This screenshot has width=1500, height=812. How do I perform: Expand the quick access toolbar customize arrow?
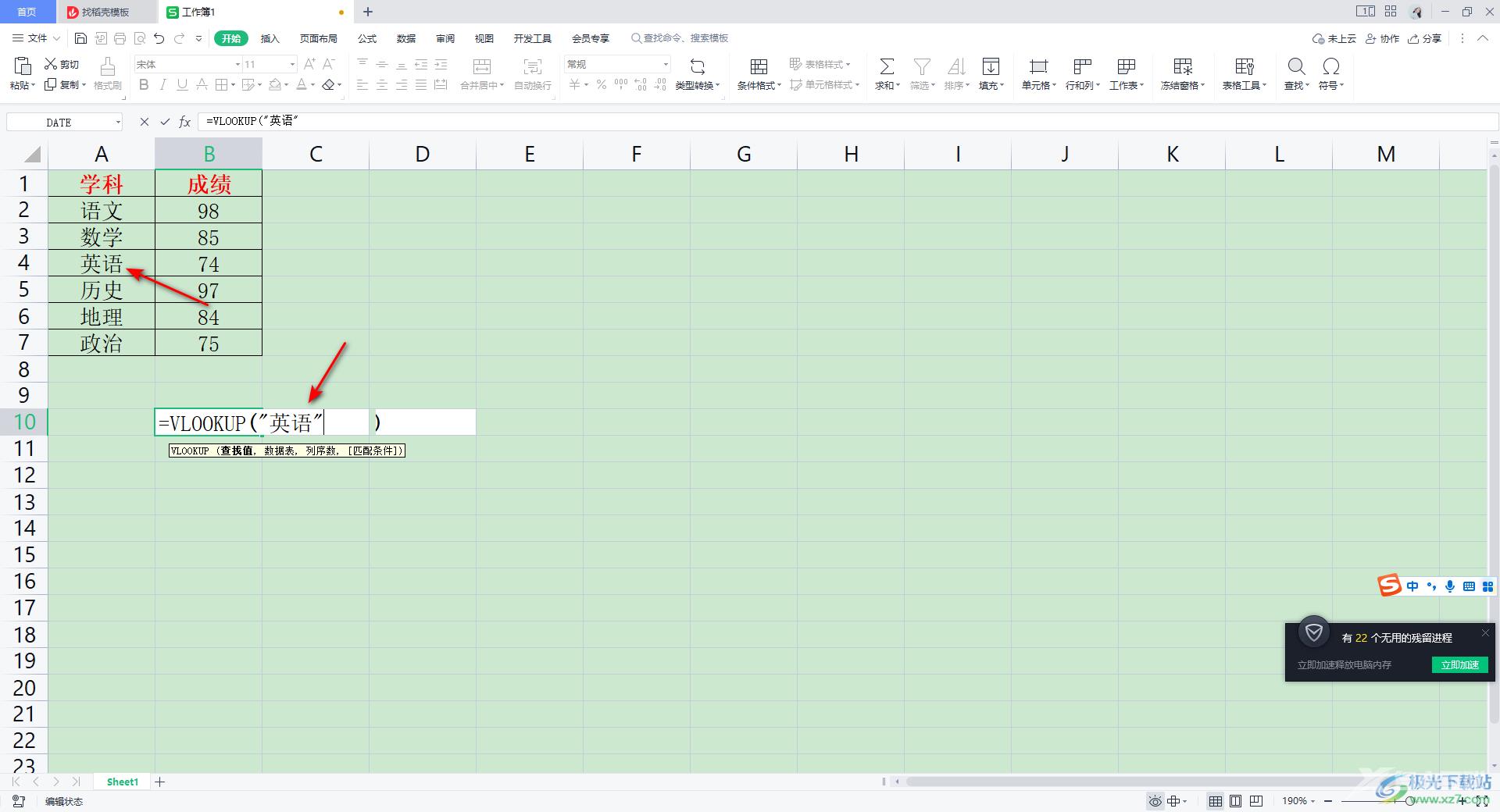click(198, 38)
